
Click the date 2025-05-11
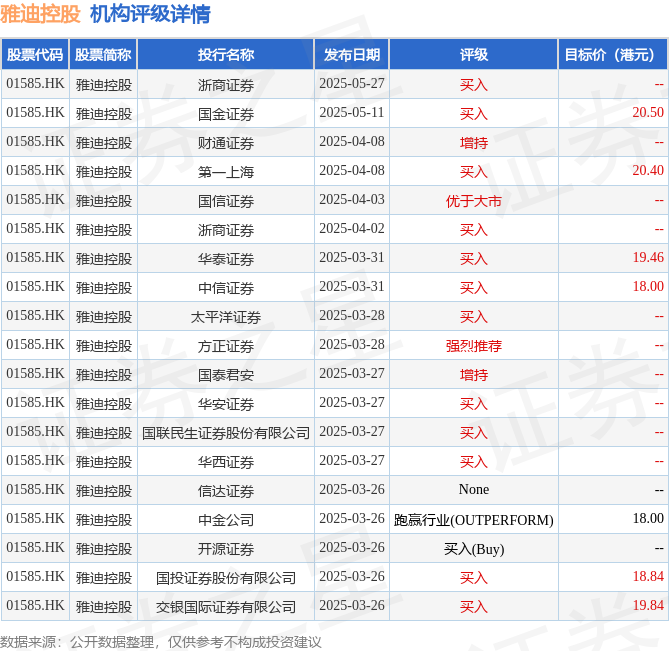coord(352,113)
